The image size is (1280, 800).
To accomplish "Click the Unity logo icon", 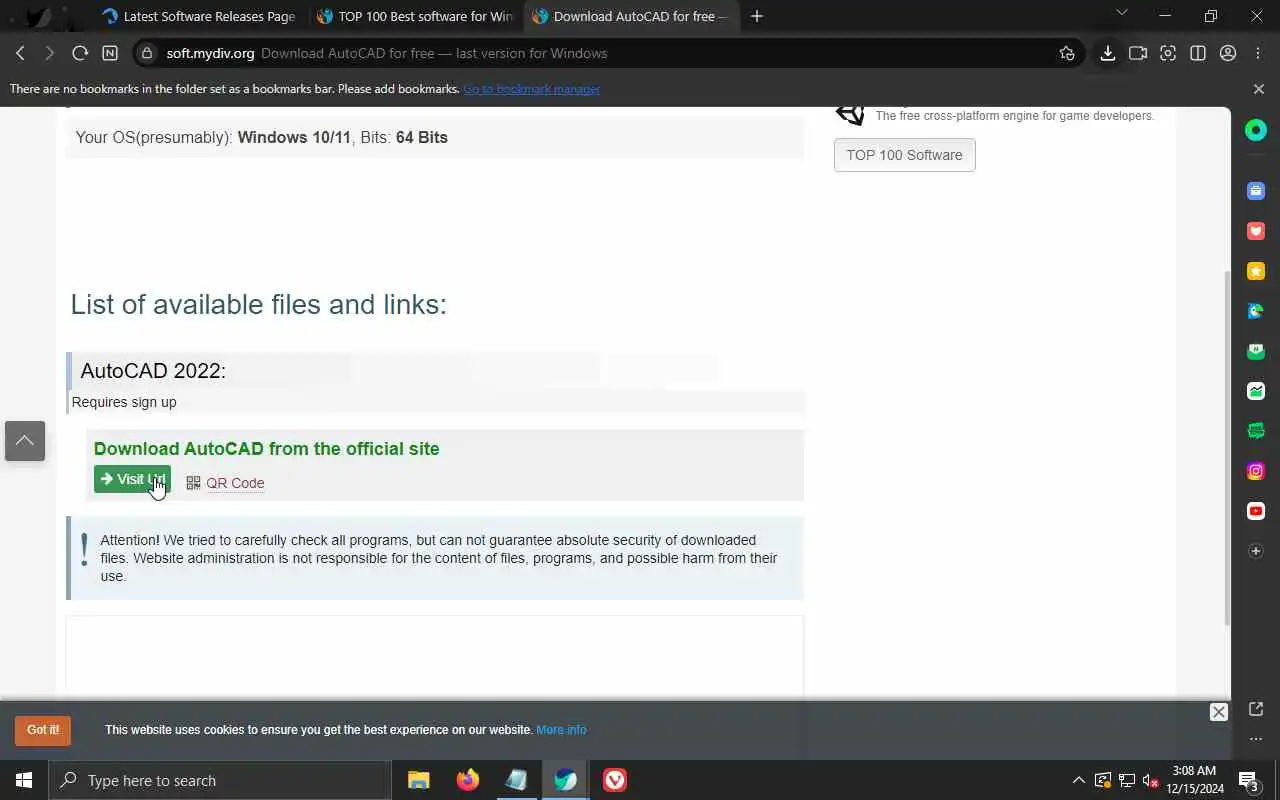I will [x=850, y=113].
